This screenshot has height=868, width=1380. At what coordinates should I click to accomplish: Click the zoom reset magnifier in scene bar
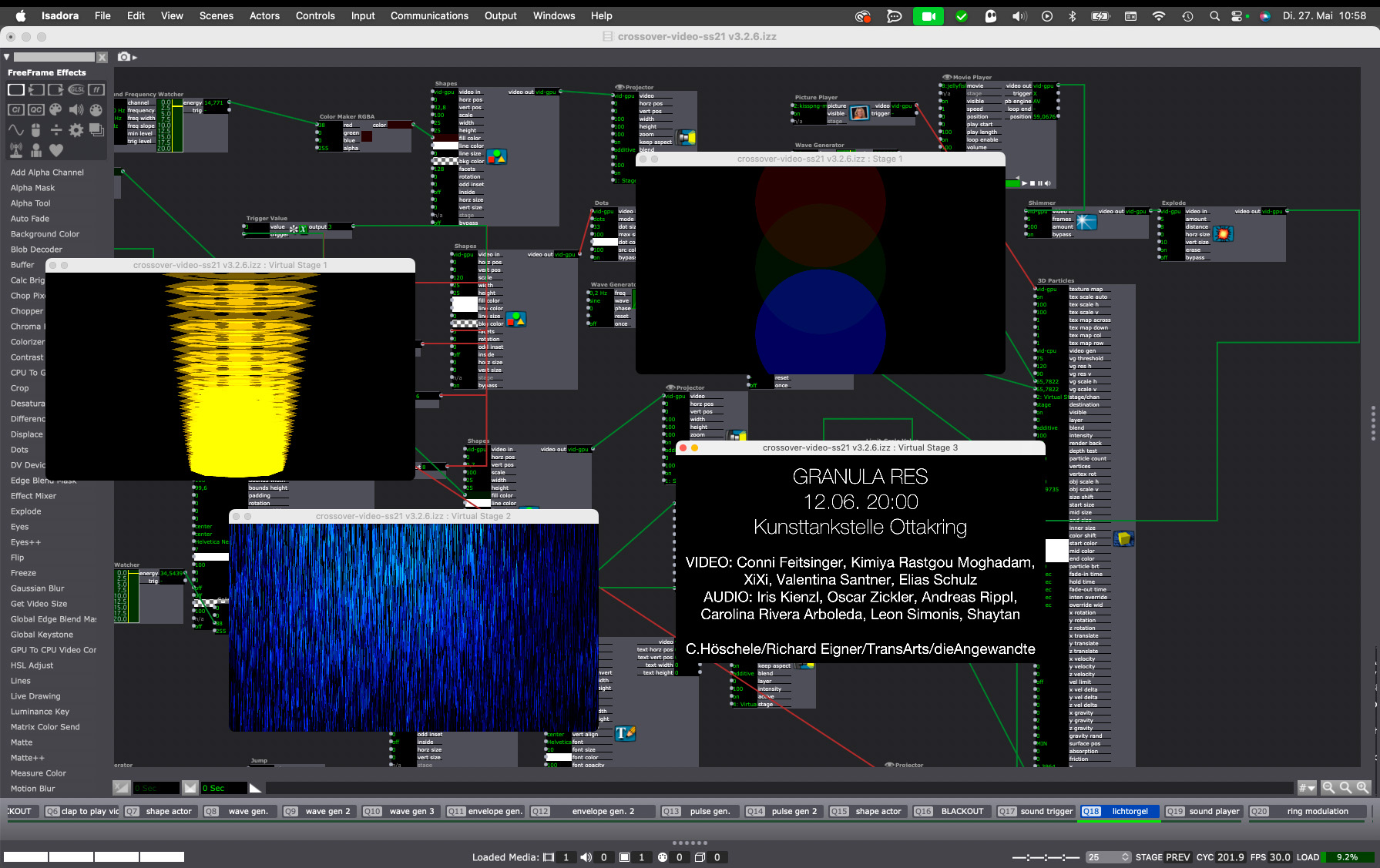pos(1345,788)
